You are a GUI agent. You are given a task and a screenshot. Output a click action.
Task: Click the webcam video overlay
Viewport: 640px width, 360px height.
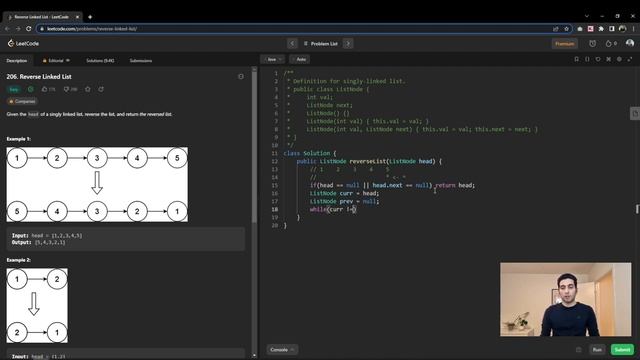(x=566, y=300)
